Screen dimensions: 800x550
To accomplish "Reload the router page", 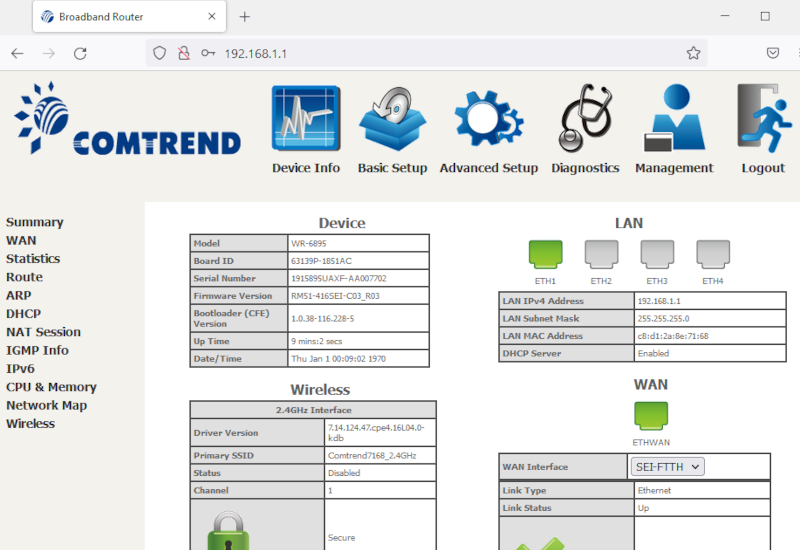I will (80, 53).
